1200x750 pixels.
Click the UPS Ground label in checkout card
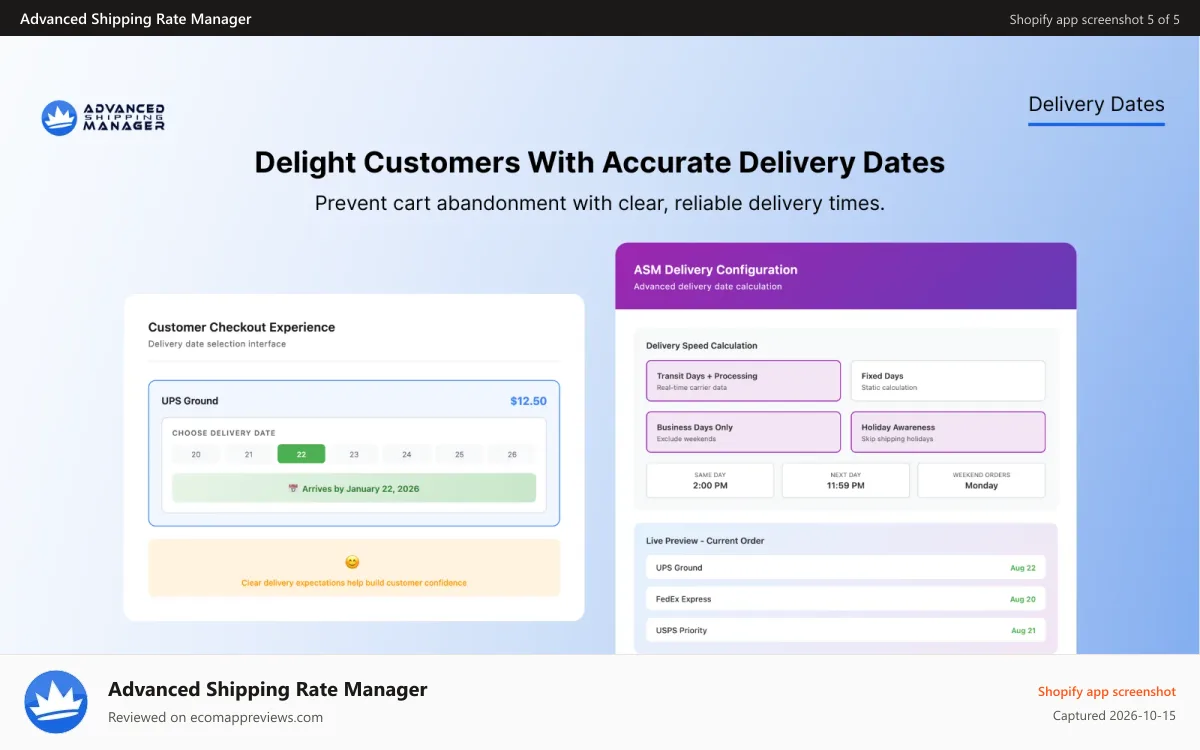190,401
